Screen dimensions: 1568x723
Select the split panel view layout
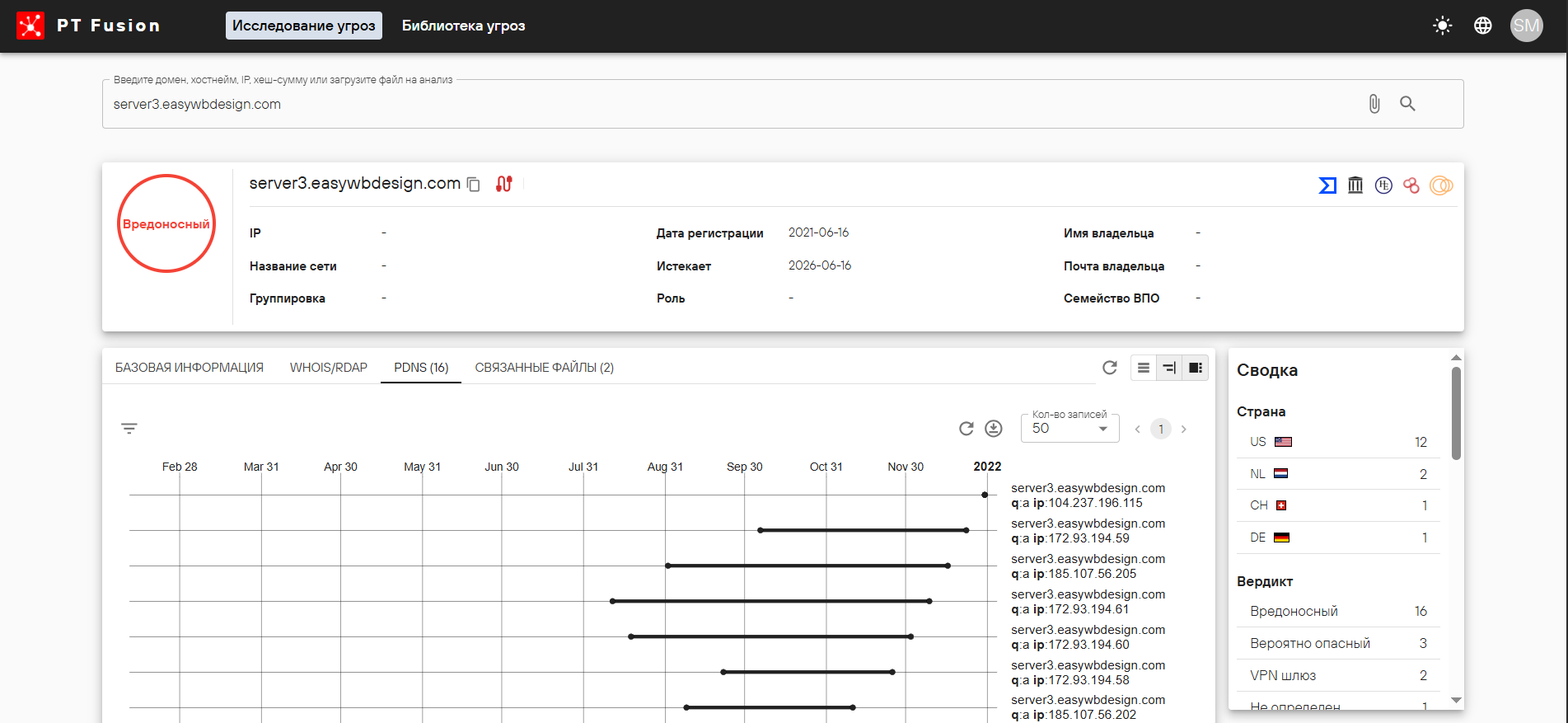(1195, 368)
